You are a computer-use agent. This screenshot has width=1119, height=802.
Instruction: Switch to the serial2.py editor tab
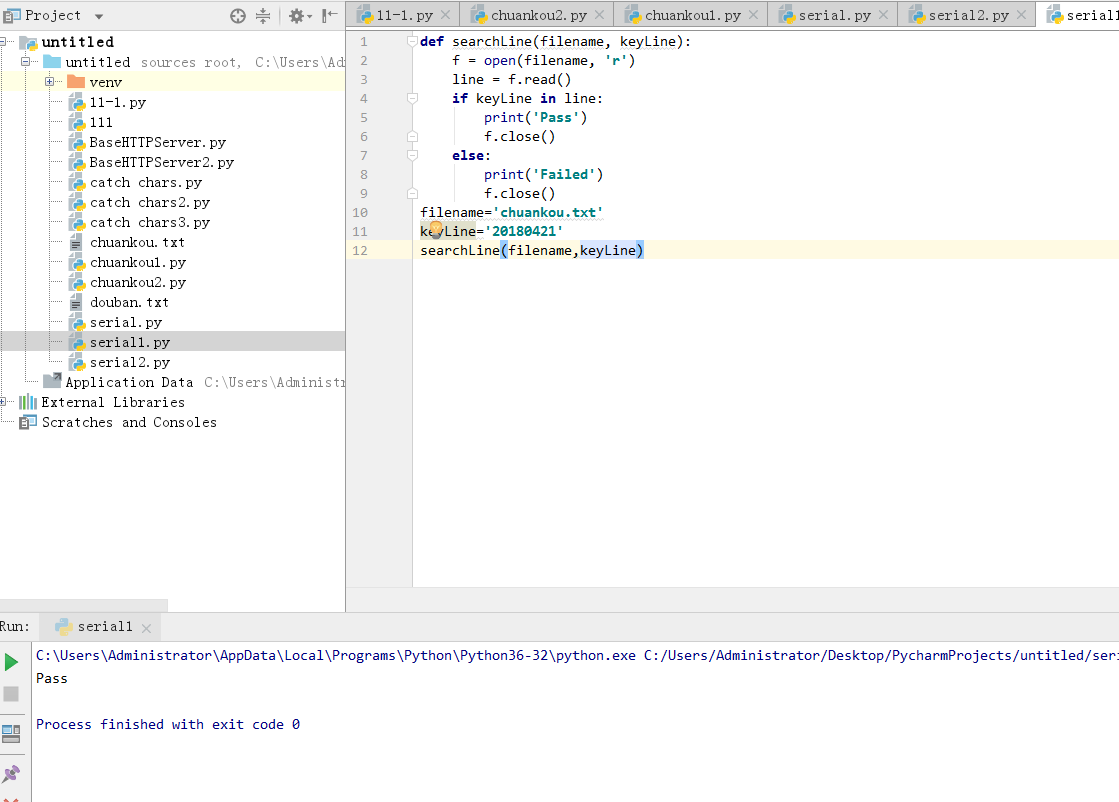tap(968, 16)
